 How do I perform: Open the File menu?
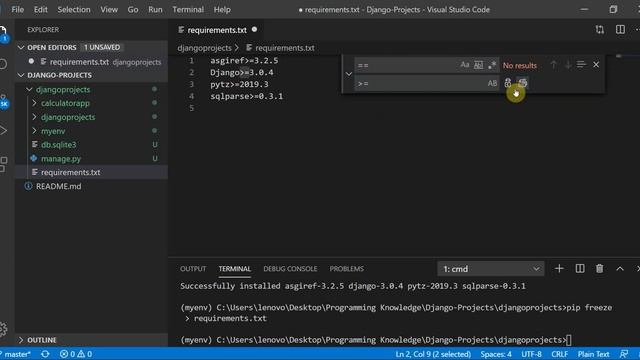(18, 9)
